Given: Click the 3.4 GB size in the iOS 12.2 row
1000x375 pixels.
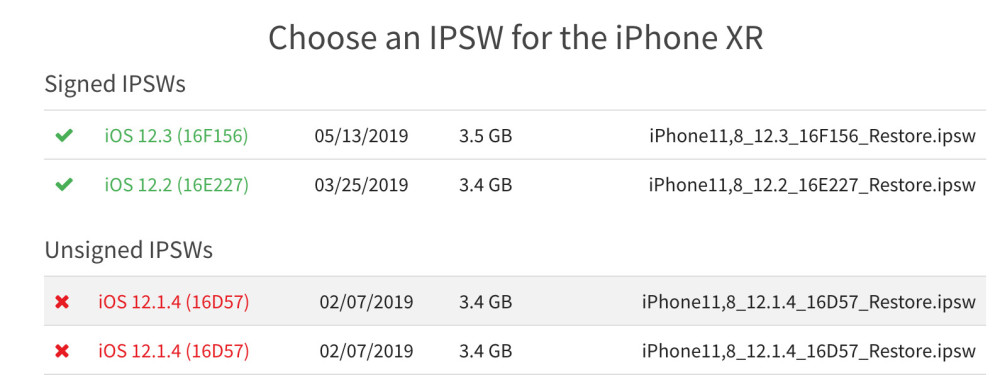Looking at the screenshot, I should pyautogui.click(x=485, y=185).
